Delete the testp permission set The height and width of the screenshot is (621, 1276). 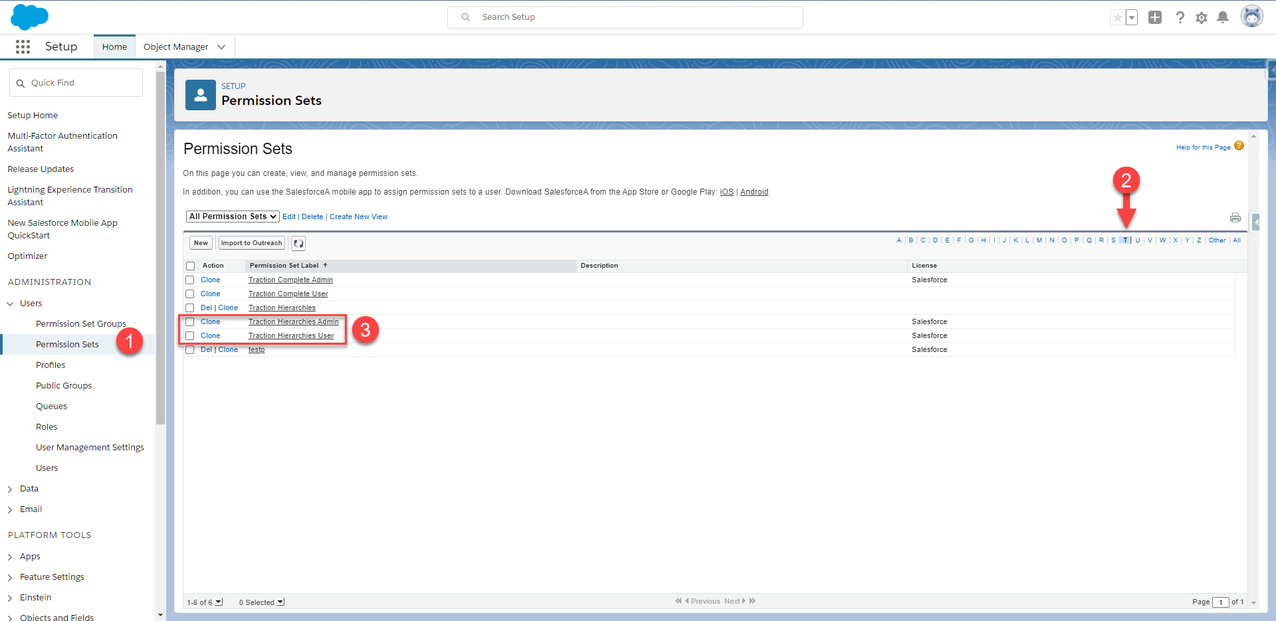click(206, 350)
